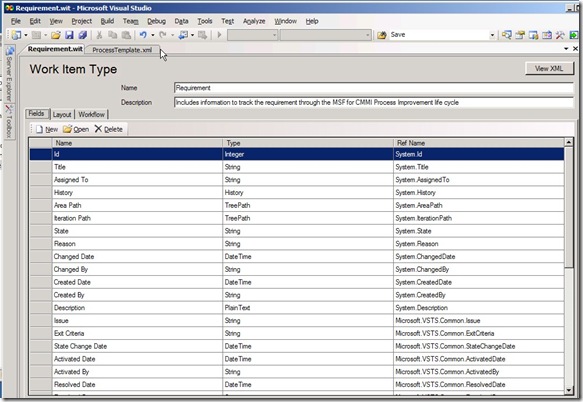Open the Edit menu
583x402 pixels.
(x=35, y=21)
